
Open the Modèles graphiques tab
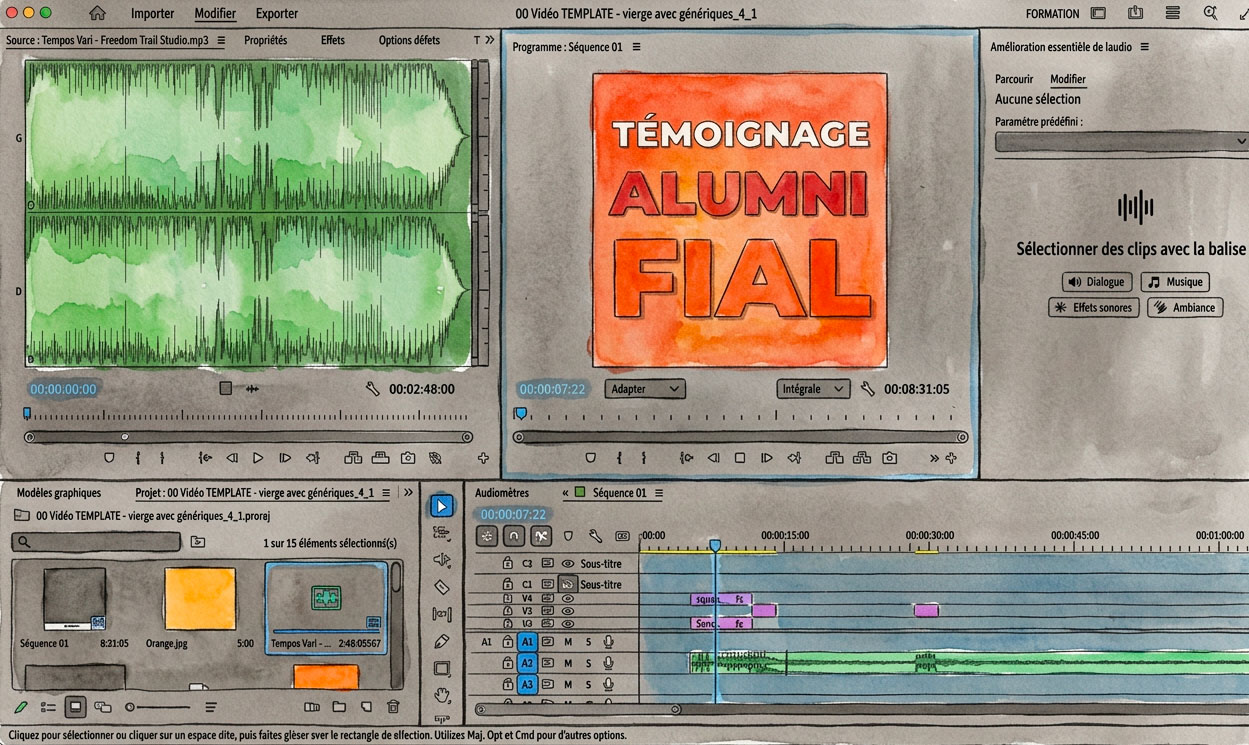[x=59, y=493]
